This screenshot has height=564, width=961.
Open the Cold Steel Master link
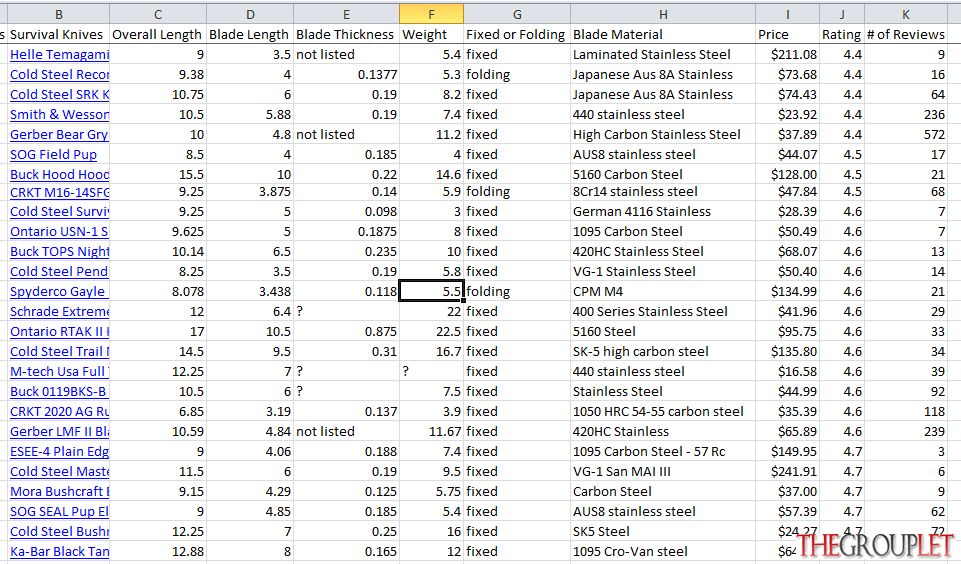[59, 472]
